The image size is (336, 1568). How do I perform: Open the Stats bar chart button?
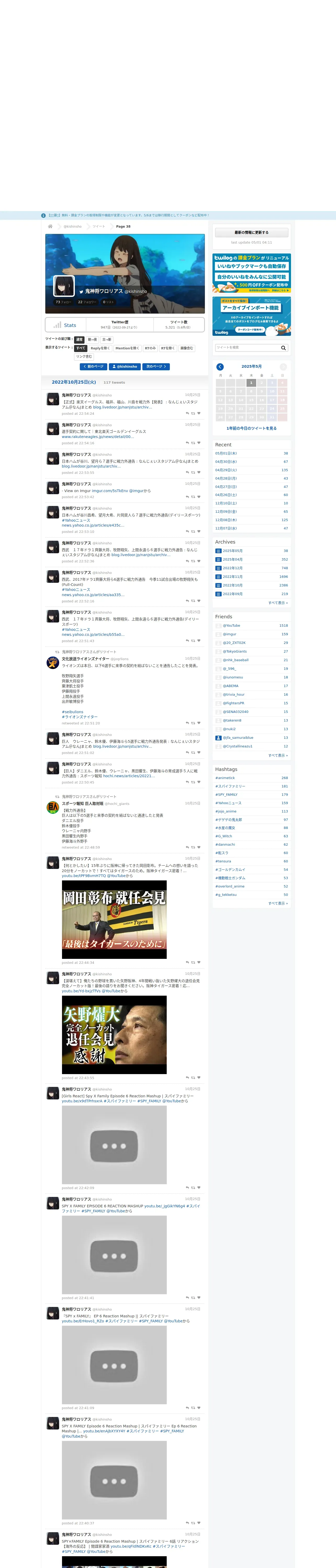click(x=65, y=325)
